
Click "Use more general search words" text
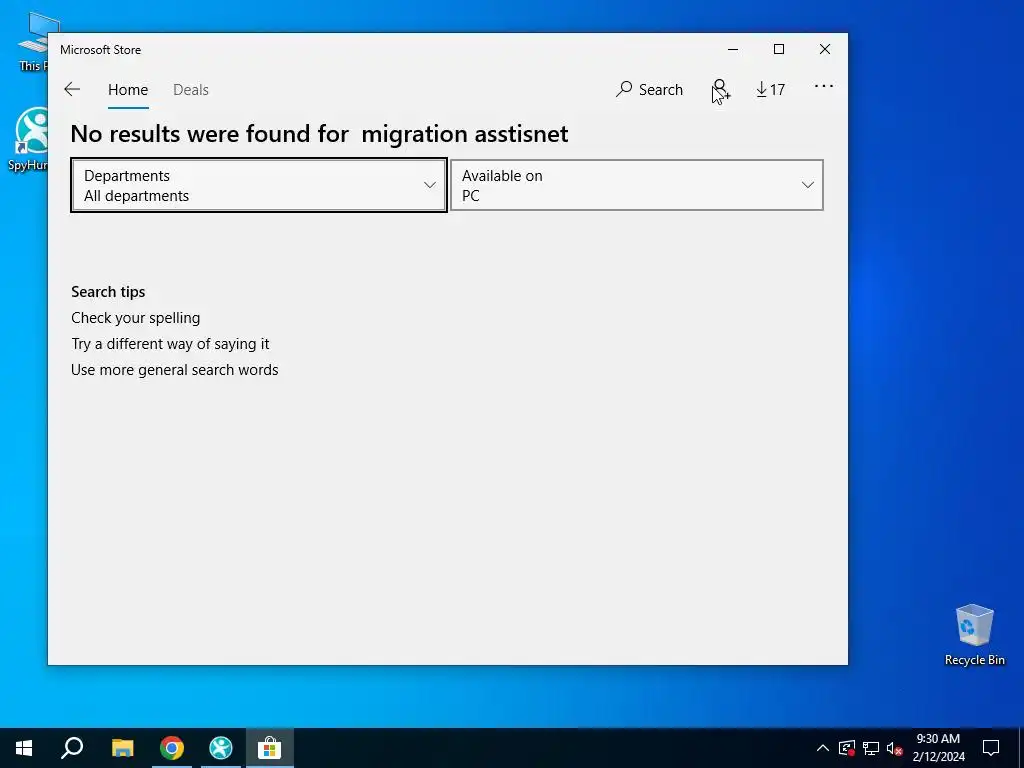click(174, 370)
